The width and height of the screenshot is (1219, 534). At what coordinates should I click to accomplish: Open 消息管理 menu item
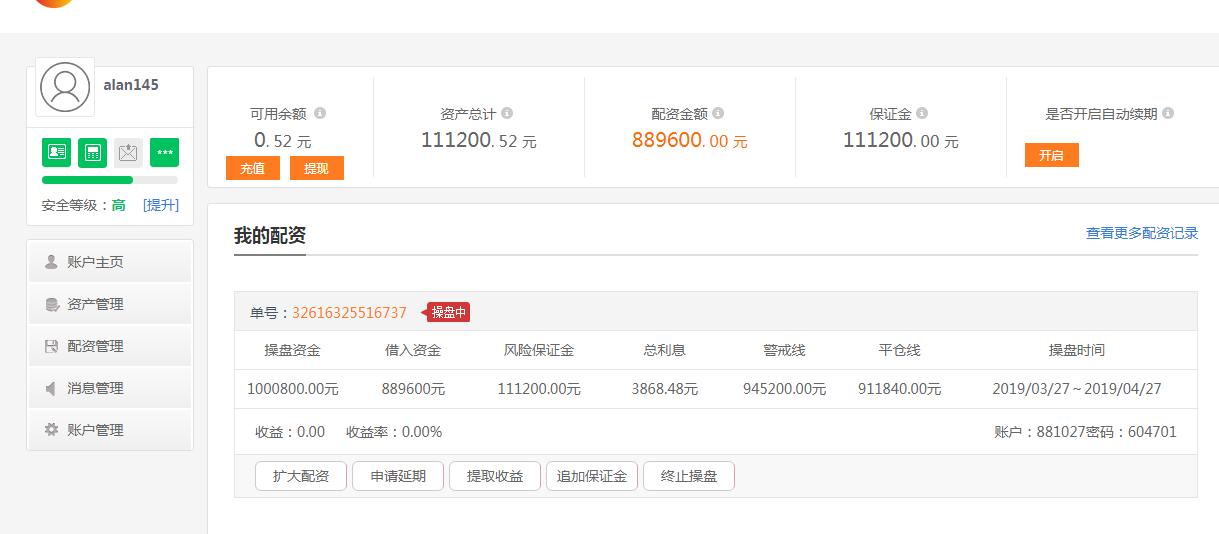(x=110, y=388)
